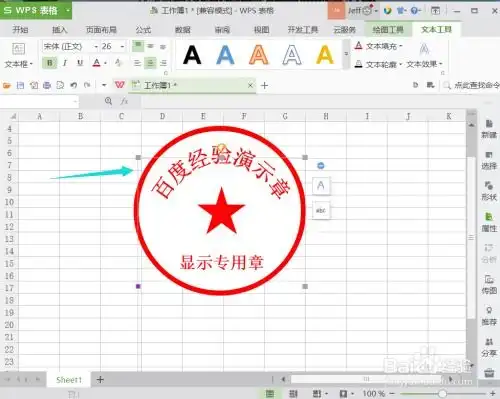This screenshot has width=500, height=399.
Task: Click the fx insert function icon
Action: 124,101
